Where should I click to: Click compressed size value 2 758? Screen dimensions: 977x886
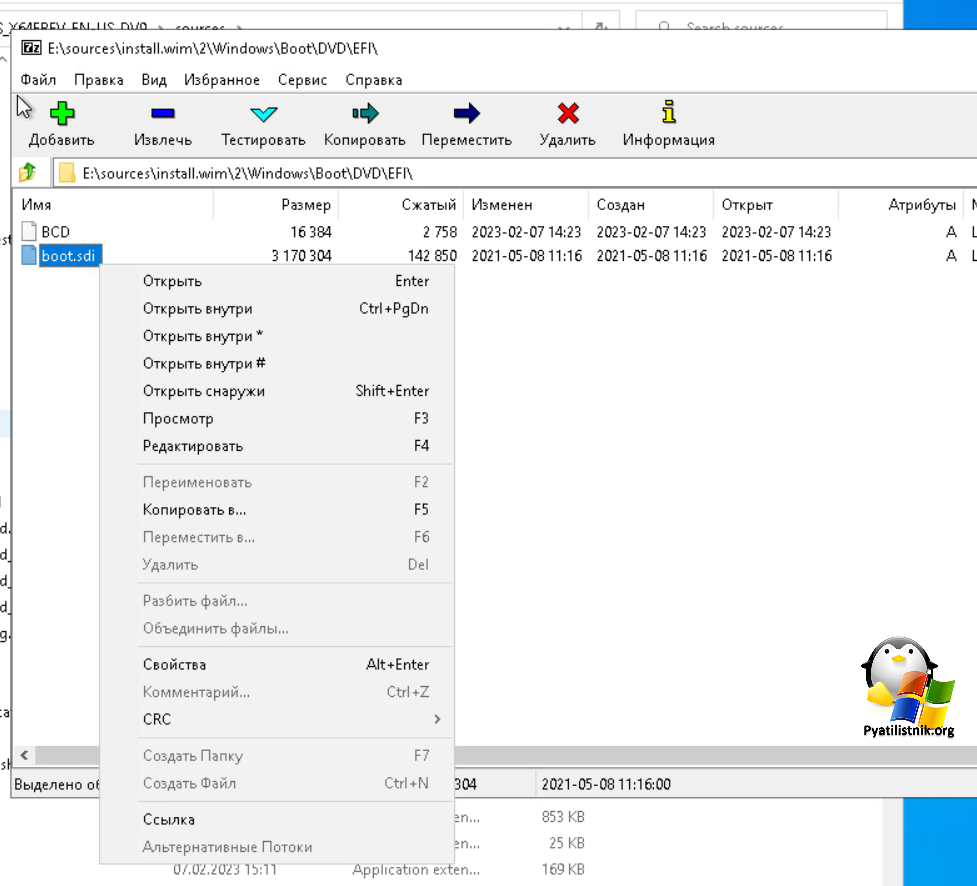point(440,232)
